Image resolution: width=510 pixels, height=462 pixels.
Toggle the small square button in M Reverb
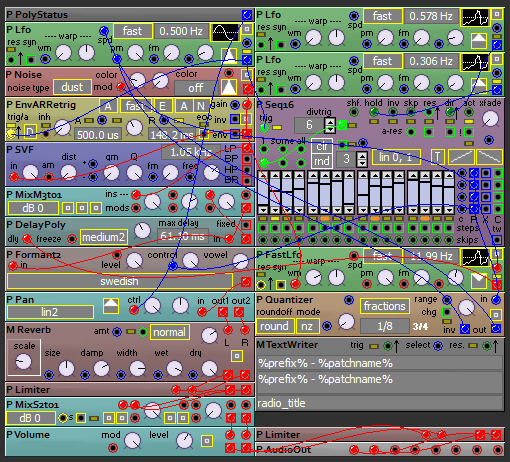237,356
